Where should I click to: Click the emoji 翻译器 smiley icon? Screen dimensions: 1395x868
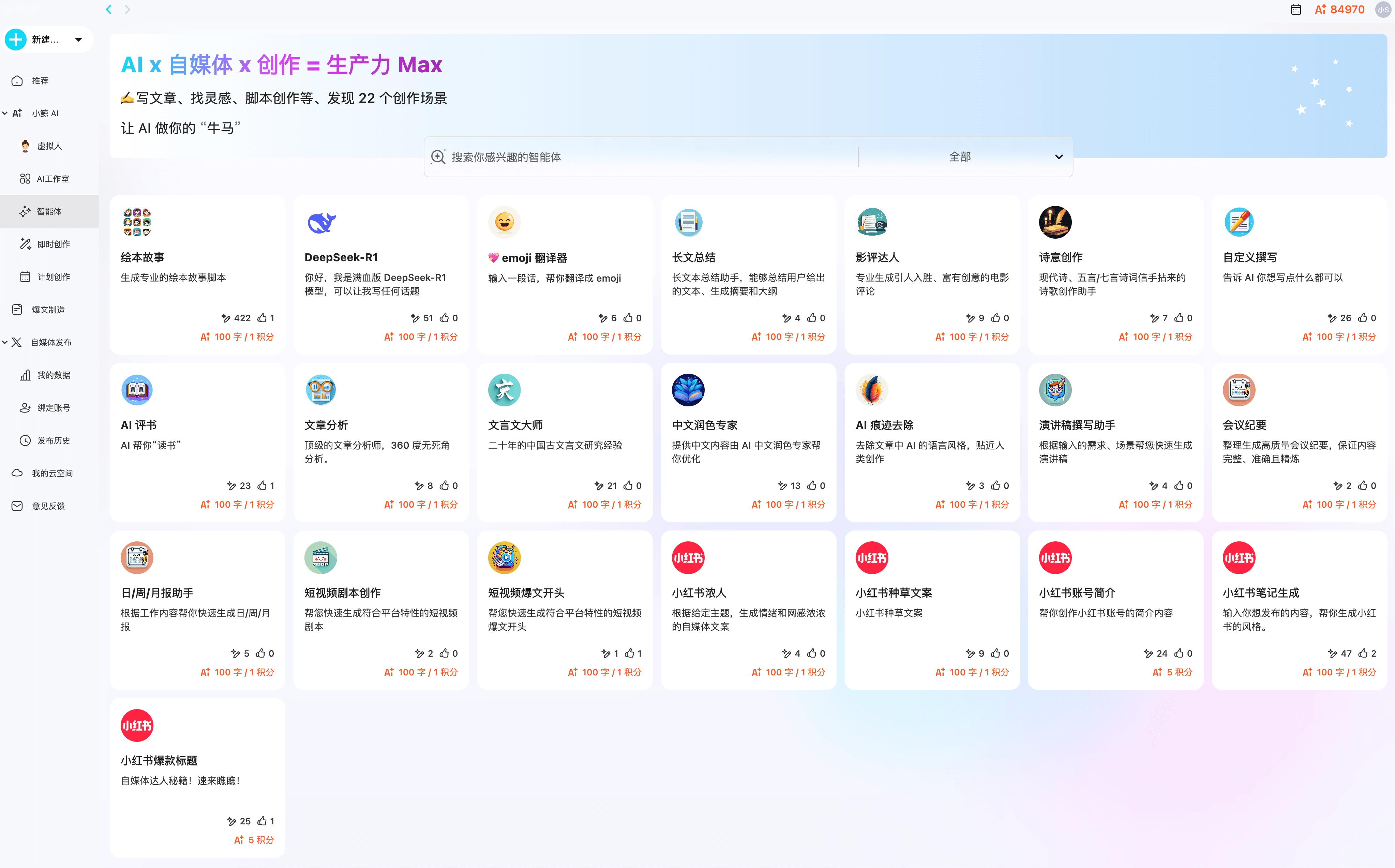tap(504, 222)
